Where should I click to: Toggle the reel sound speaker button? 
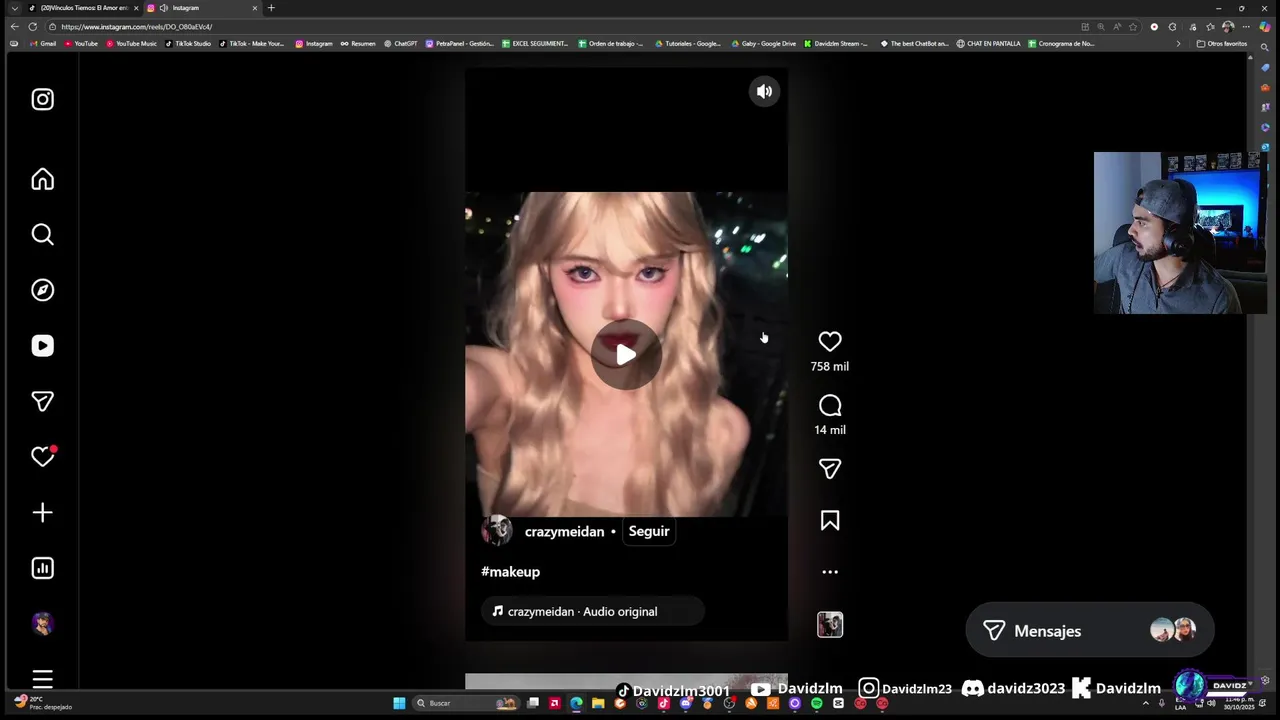(764, 91)
